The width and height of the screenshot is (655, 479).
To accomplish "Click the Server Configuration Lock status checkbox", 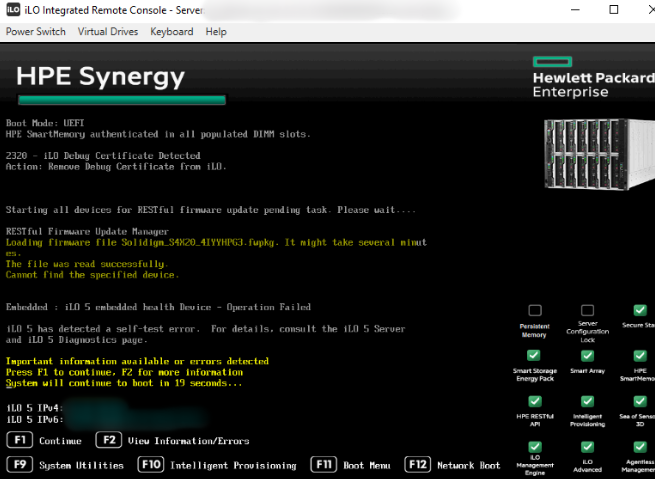I will (x=587, y=310).
